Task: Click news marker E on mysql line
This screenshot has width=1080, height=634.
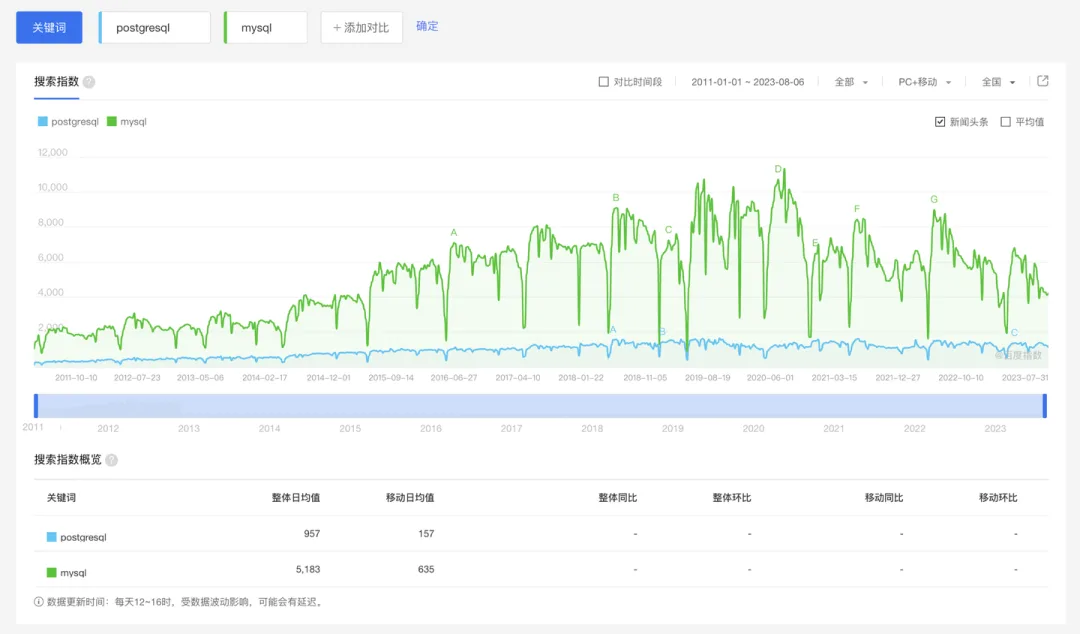Action: coord(816,243)
